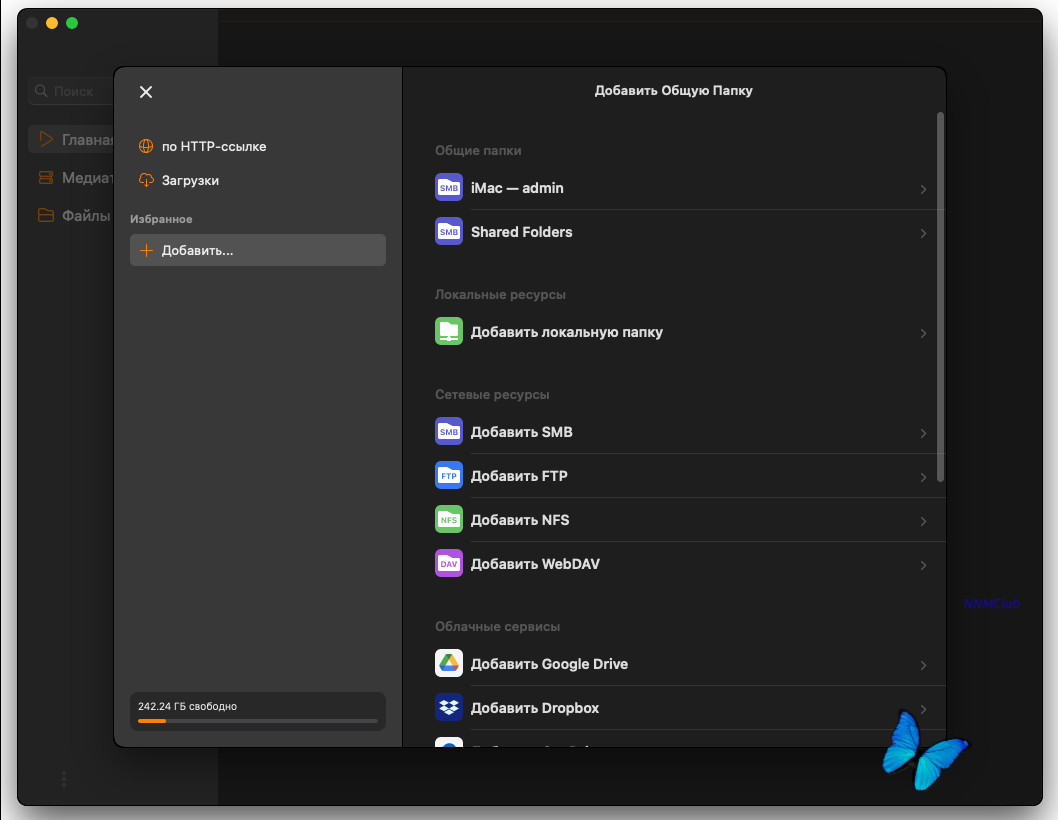Choose iMac — admin shared folder
Image resolution: width=1058 pixels, height=820 pixels.
pos(681,188)
